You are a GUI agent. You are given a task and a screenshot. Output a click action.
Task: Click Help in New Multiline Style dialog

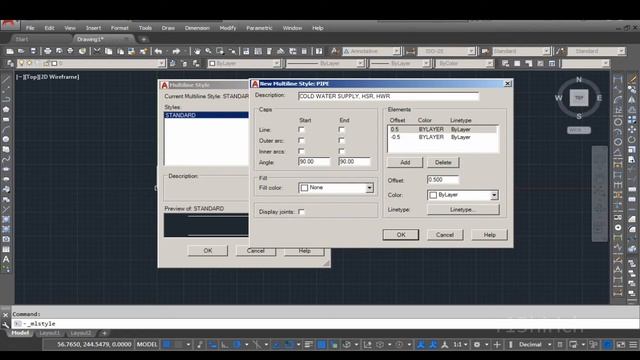click(x=489, y=235)
